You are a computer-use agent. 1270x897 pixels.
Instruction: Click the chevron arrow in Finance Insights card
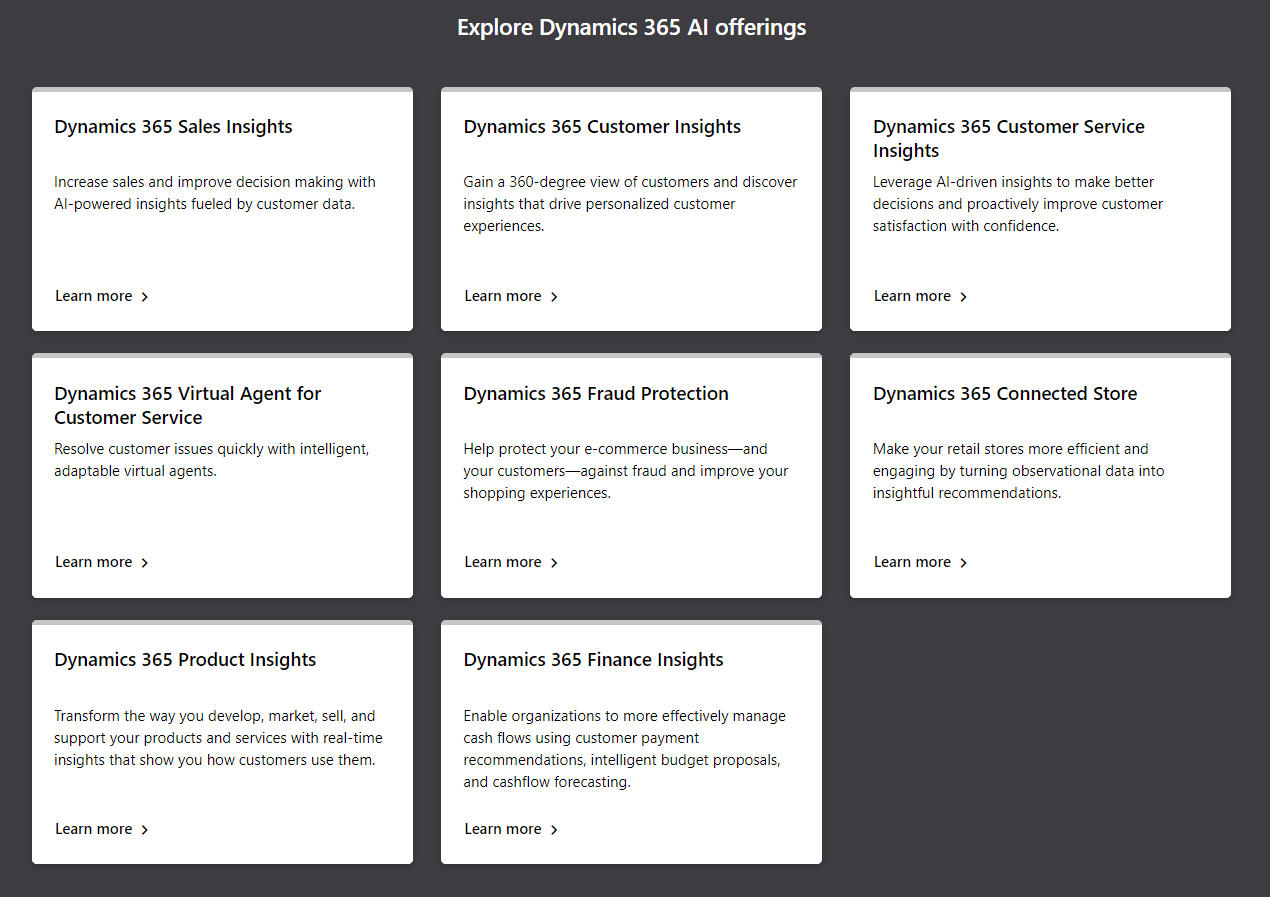pos(555,830)
